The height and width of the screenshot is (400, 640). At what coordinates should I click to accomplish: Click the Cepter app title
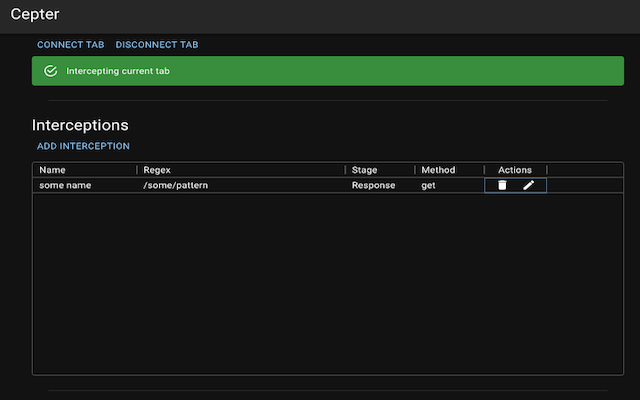tap(35, 15)
